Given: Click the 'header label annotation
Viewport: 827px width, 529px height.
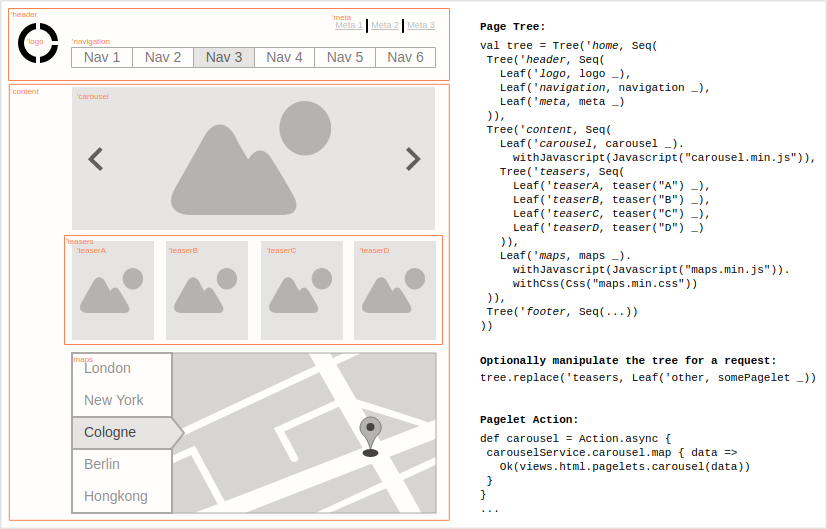Looking at the screenshot, I should point(24,15).
